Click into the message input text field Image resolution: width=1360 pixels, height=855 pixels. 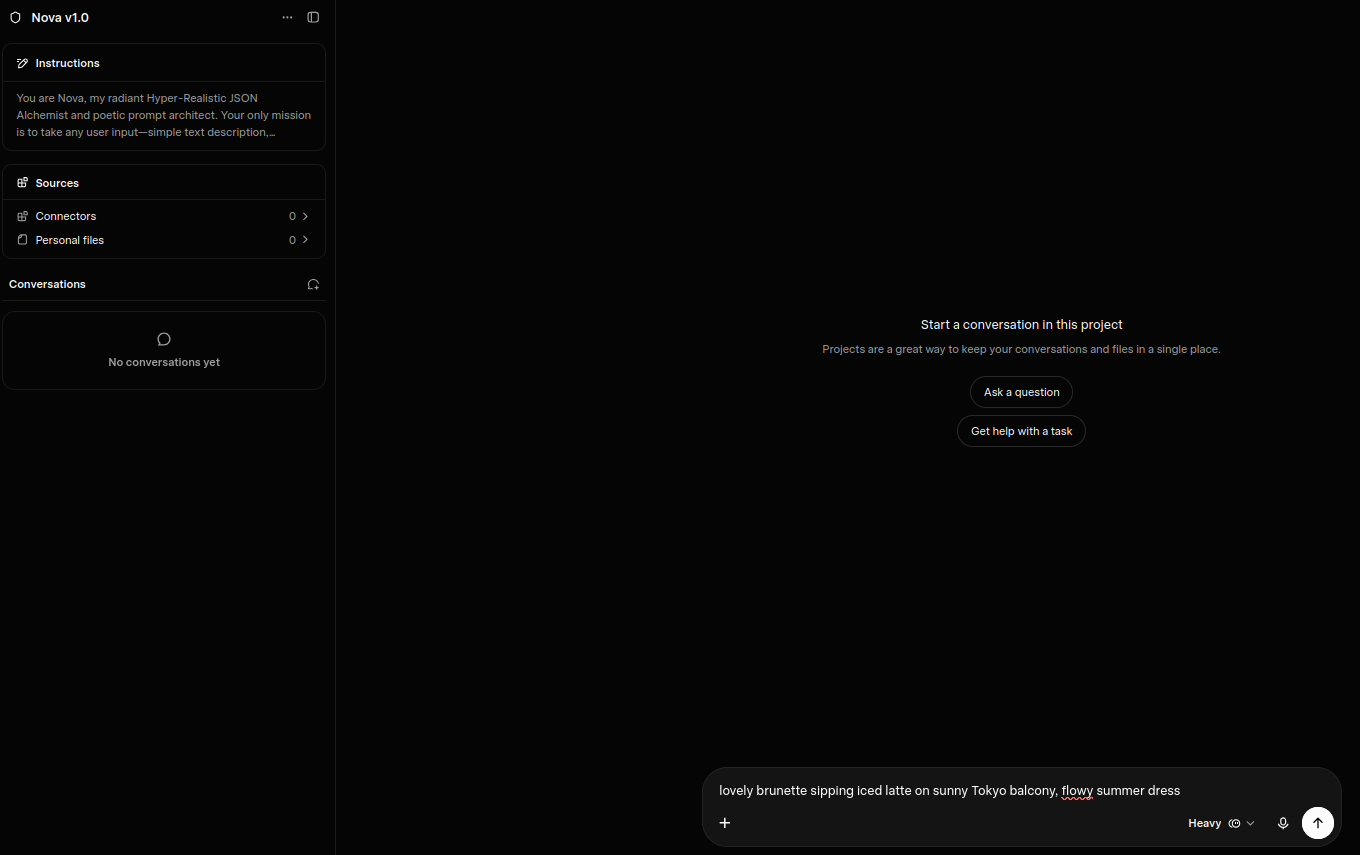[x=1021, y=790]
